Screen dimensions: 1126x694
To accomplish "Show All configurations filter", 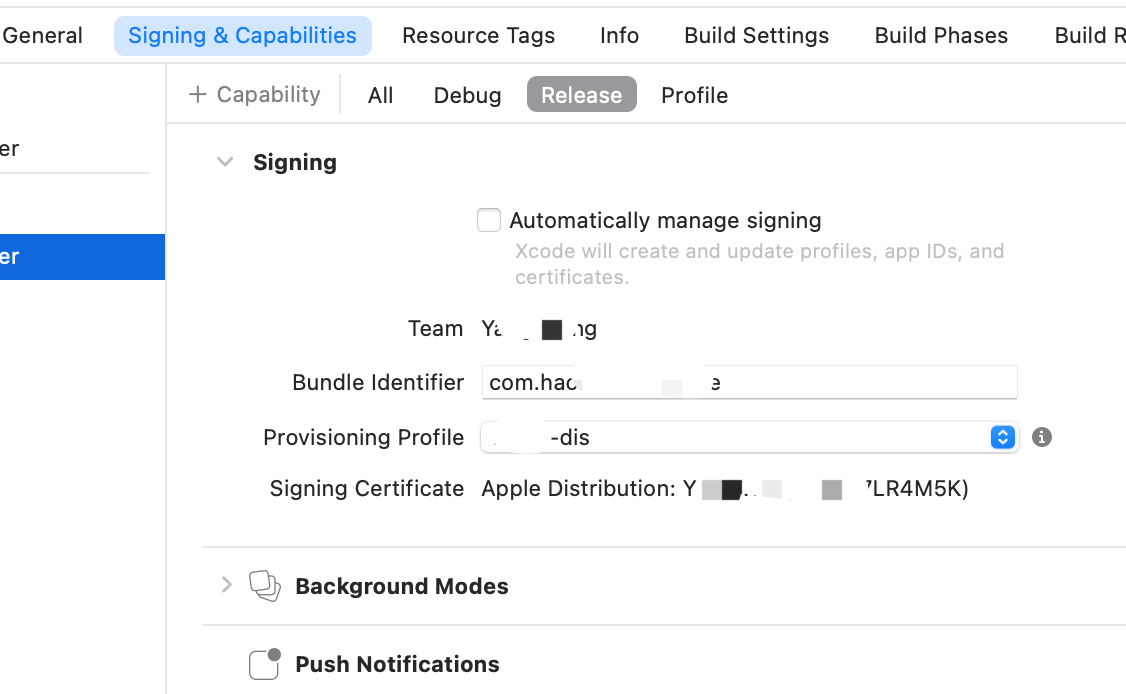I will (380, 95).
